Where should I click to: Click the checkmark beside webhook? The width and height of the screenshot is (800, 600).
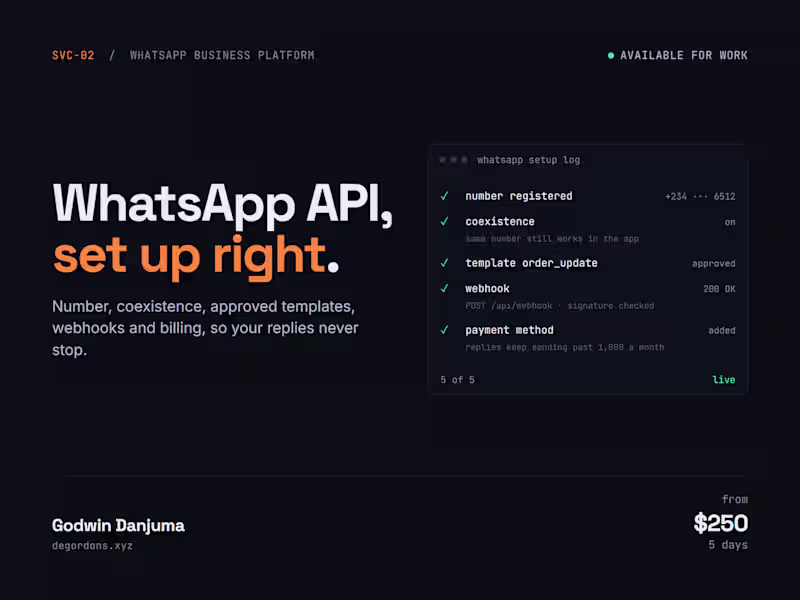pyautogui.click(x=444, y=288)
